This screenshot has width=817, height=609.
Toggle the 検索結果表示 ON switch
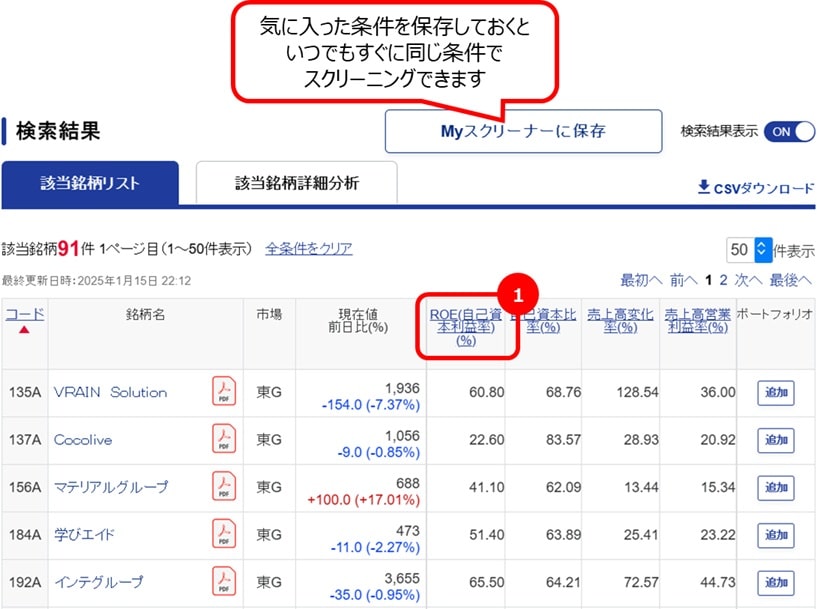(x=789, y=131)
